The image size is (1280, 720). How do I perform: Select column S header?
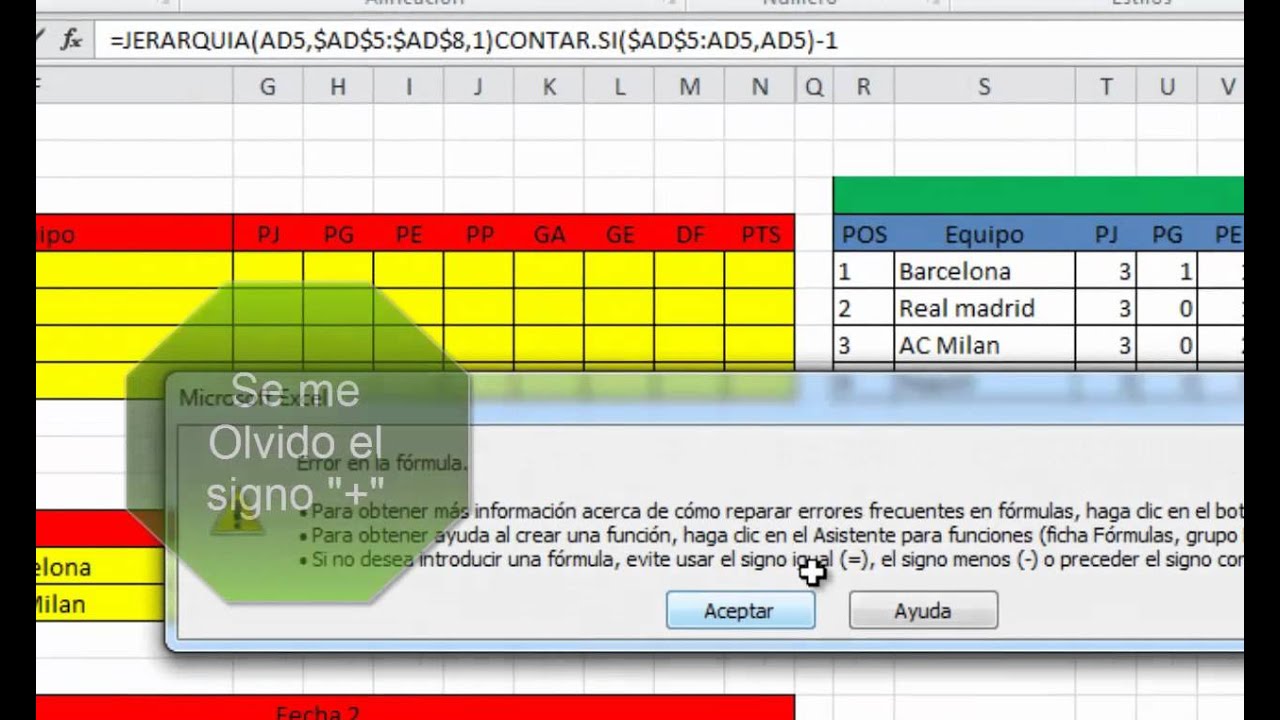point(984,87)
